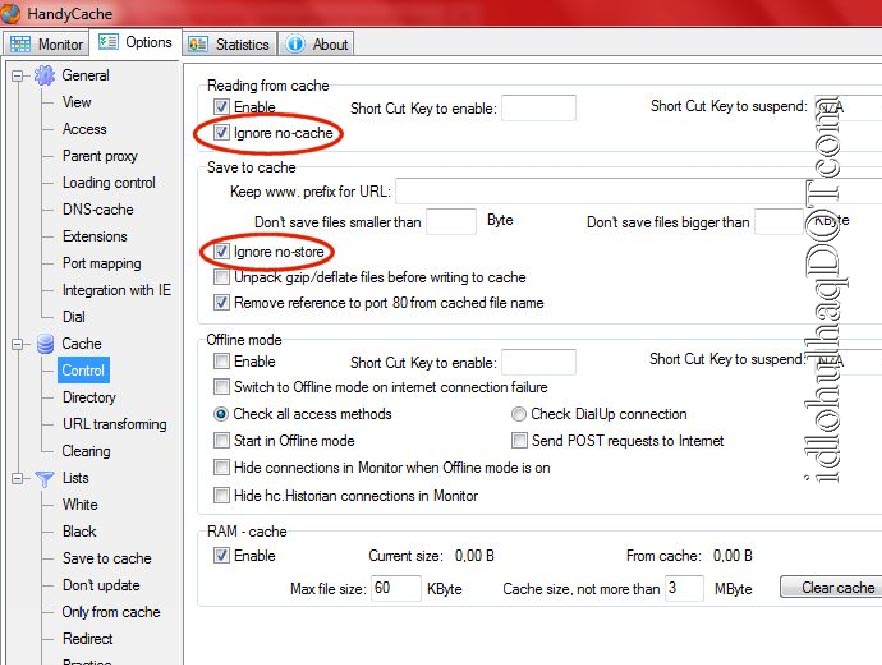The image size is (882, 665).
Task: Open Directory under Cache
Action: 89,398
